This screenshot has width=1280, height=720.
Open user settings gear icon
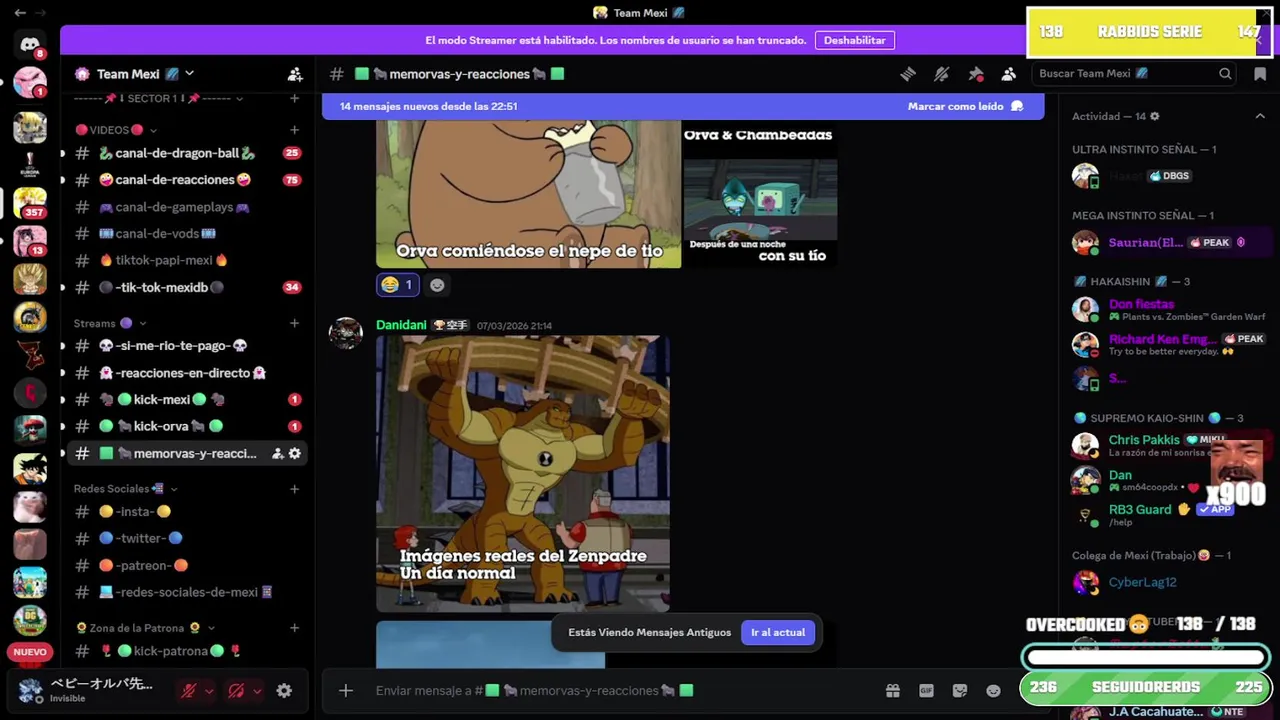coord(284,690)
